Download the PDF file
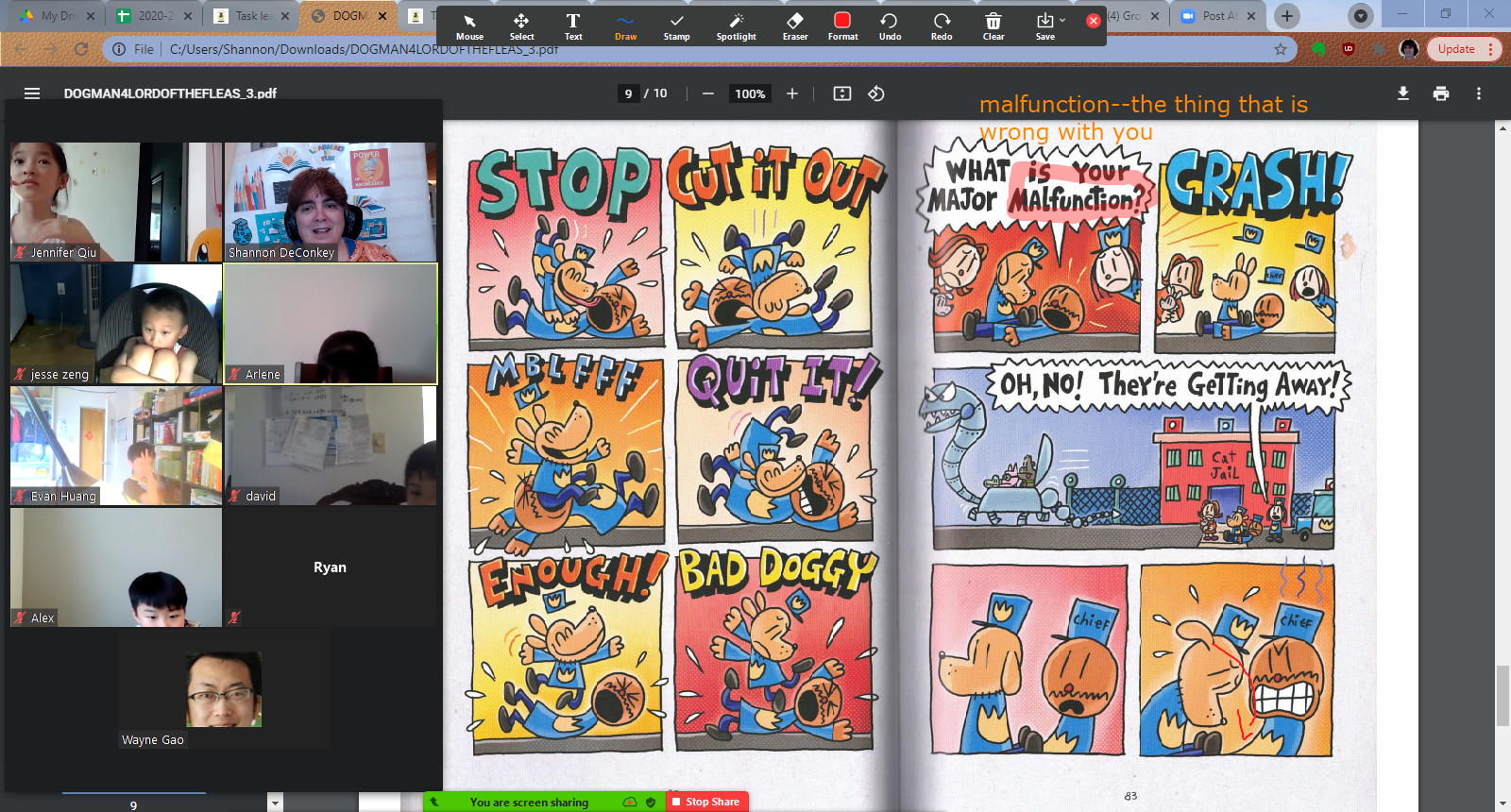 [x=1403, y=93]
